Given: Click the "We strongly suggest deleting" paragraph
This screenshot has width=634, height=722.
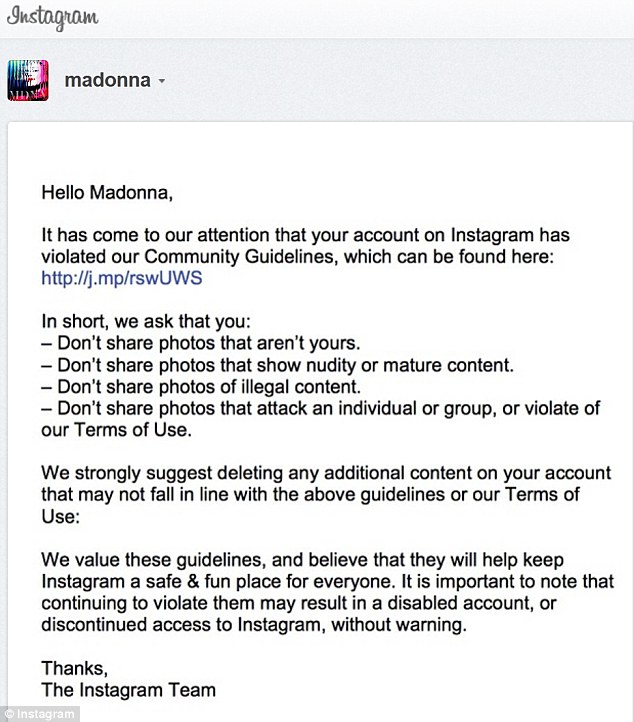Looking at the screenshot, I should click(326, 495).
